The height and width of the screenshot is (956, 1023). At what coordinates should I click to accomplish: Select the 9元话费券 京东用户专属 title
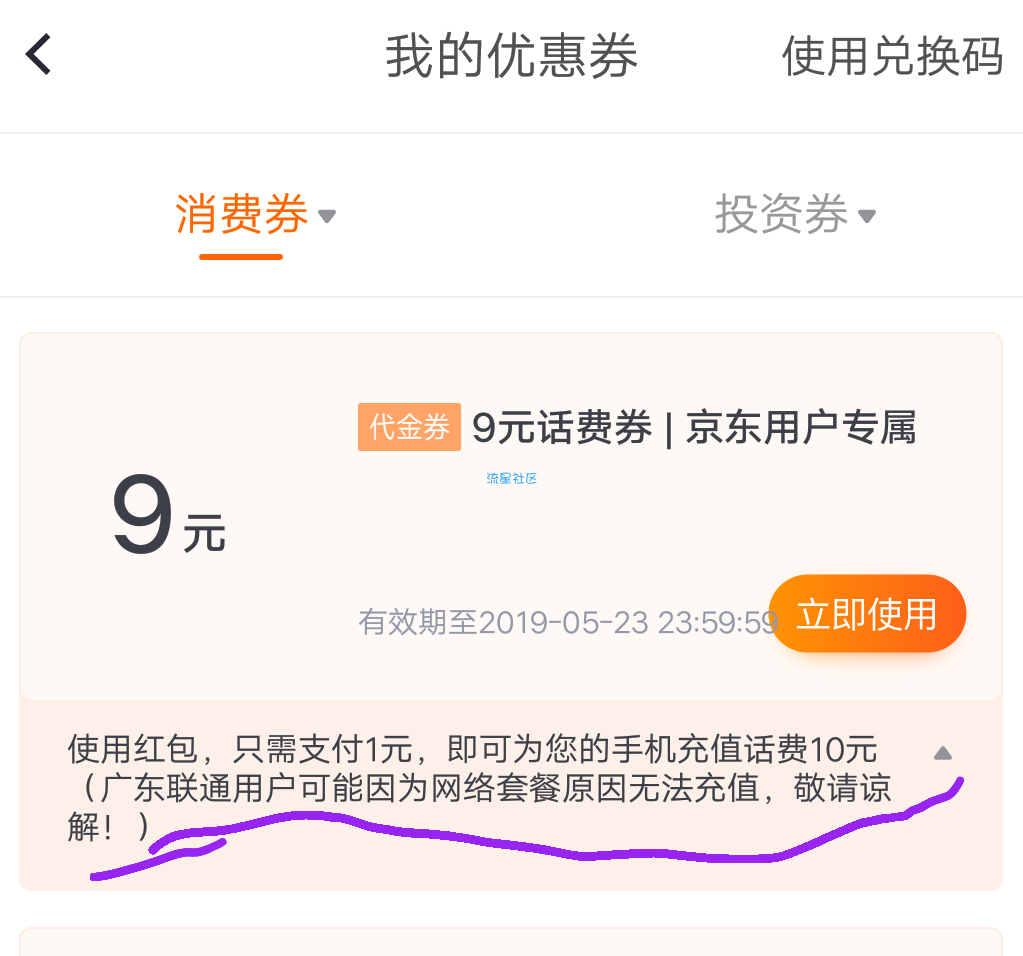click(694, 428)
